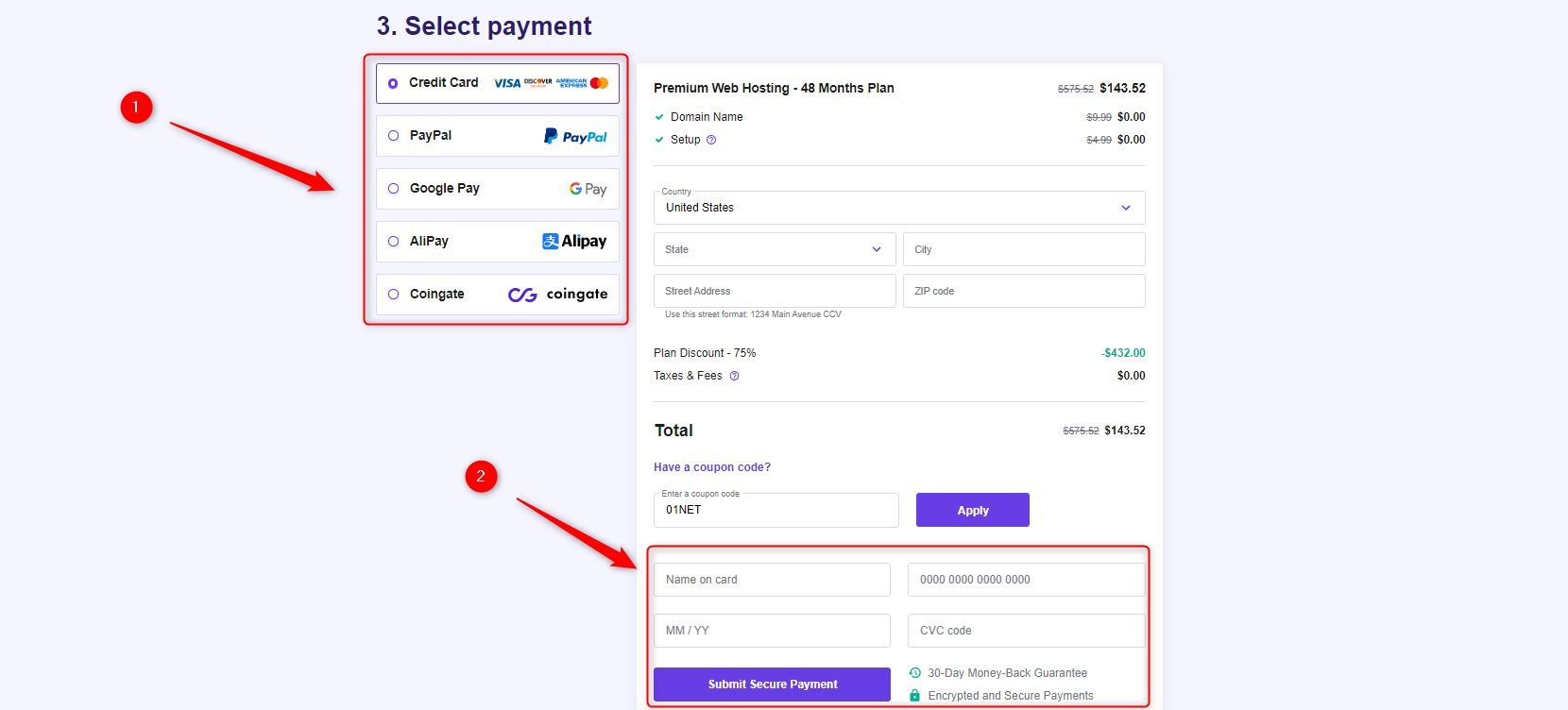Click the Alipay logo
This screenshot has width=1568, height=710.
[x=574, y=242]
